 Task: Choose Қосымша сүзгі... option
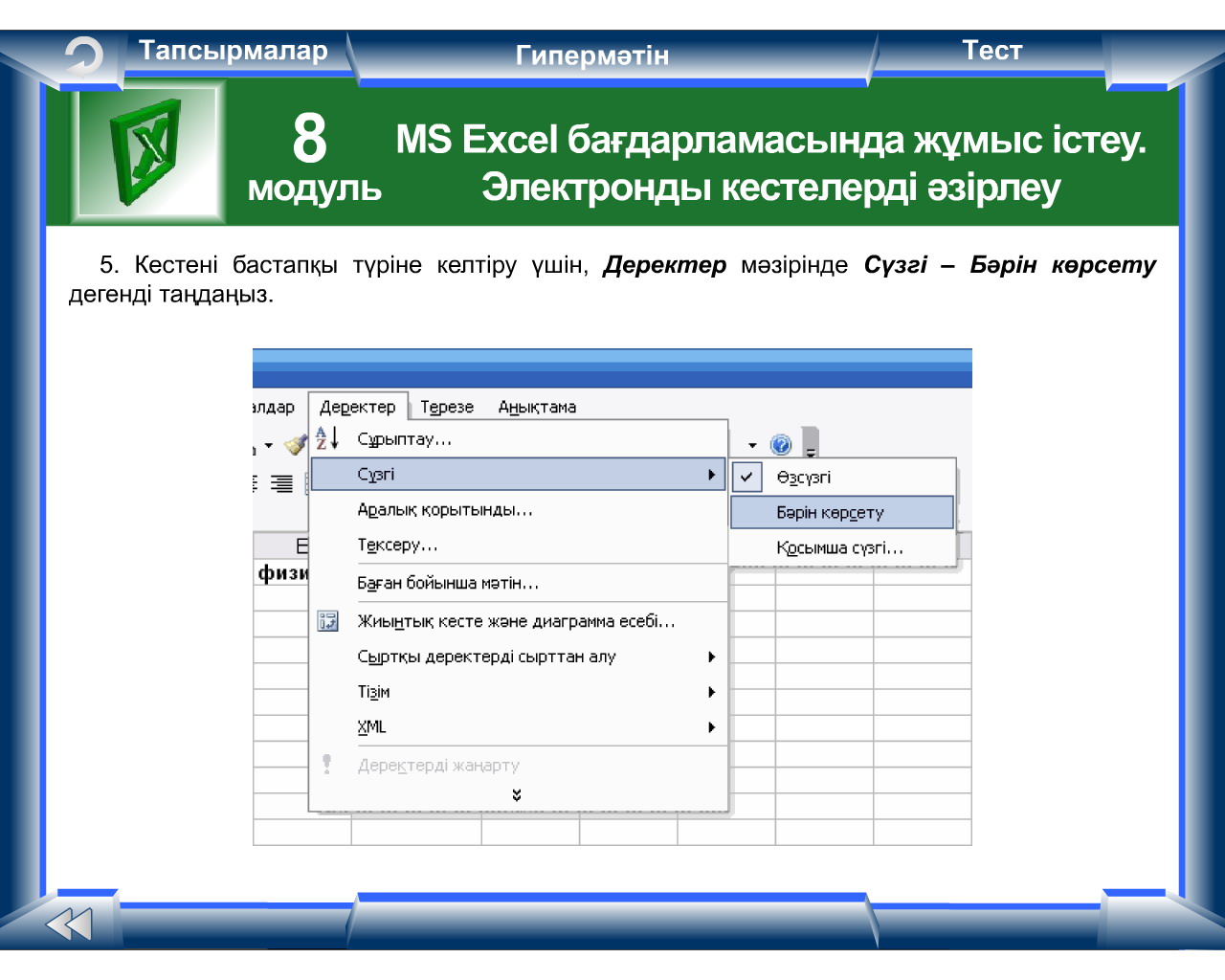(842, 547)
